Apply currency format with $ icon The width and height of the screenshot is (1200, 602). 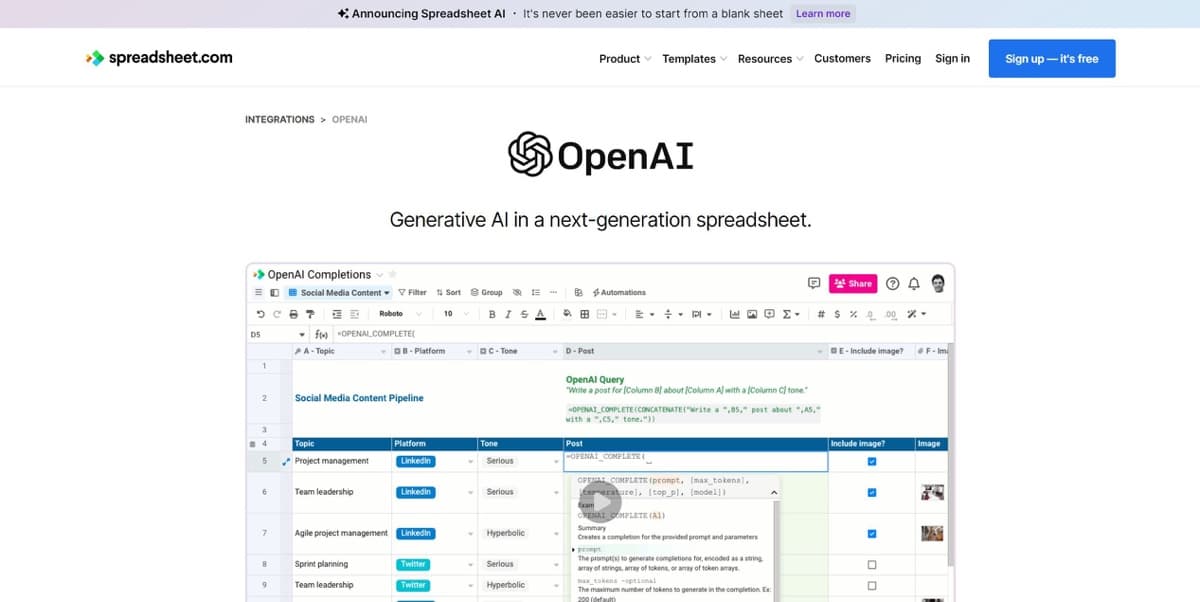coord(837,314)
